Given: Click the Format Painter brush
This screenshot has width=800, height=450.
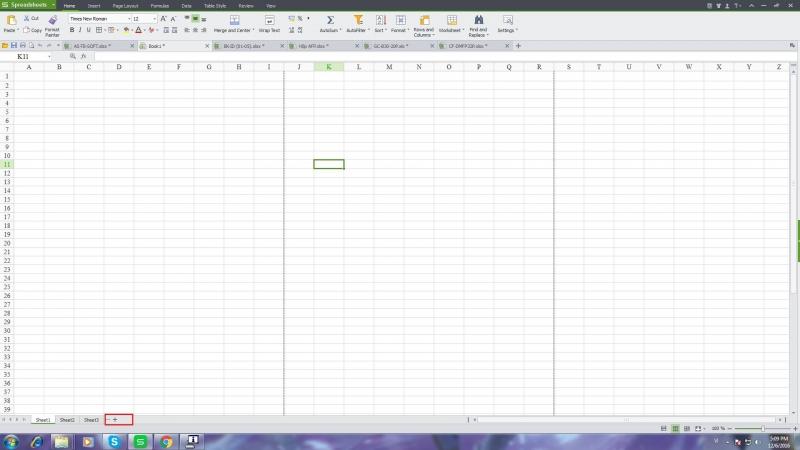Looking at the screenshot, I should pos(52,20).
